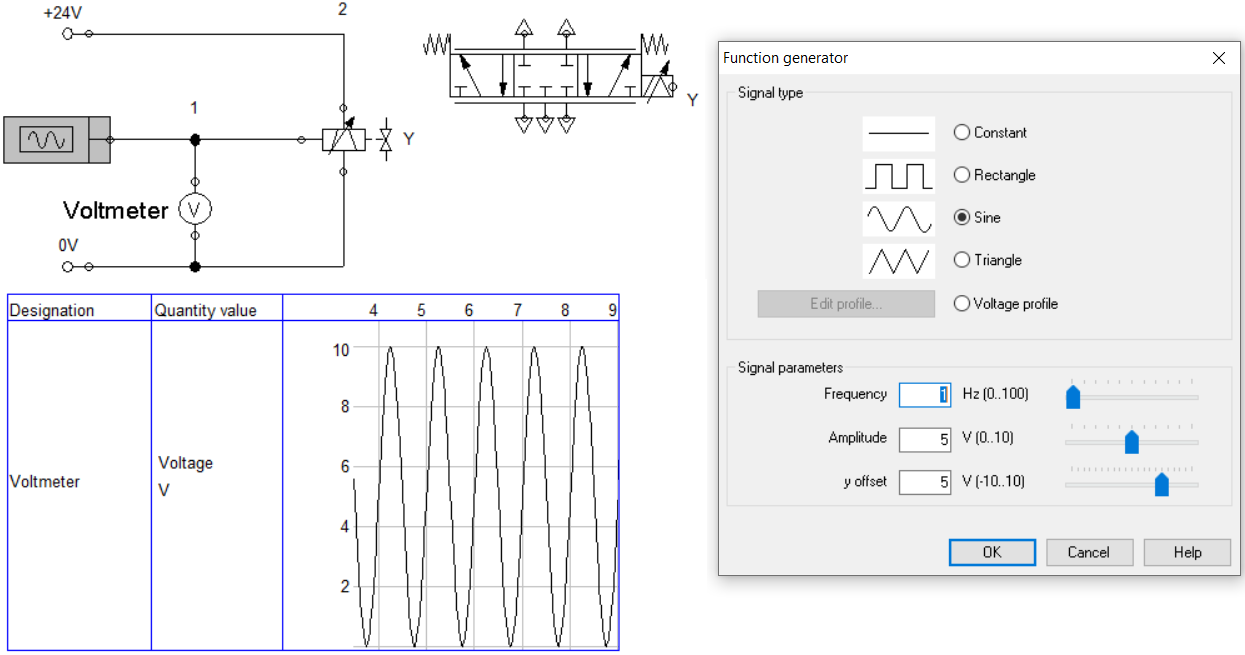Click the Frequency input field

(x=925, y=395)
